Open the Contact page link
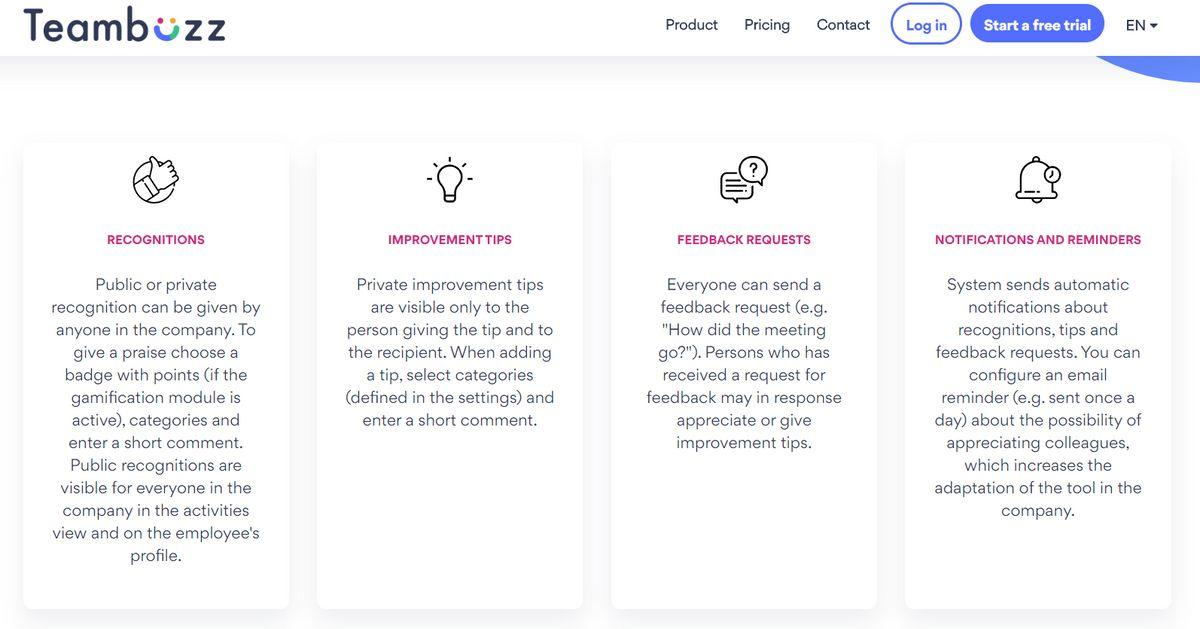The image size is (1200, 629). 843,25
